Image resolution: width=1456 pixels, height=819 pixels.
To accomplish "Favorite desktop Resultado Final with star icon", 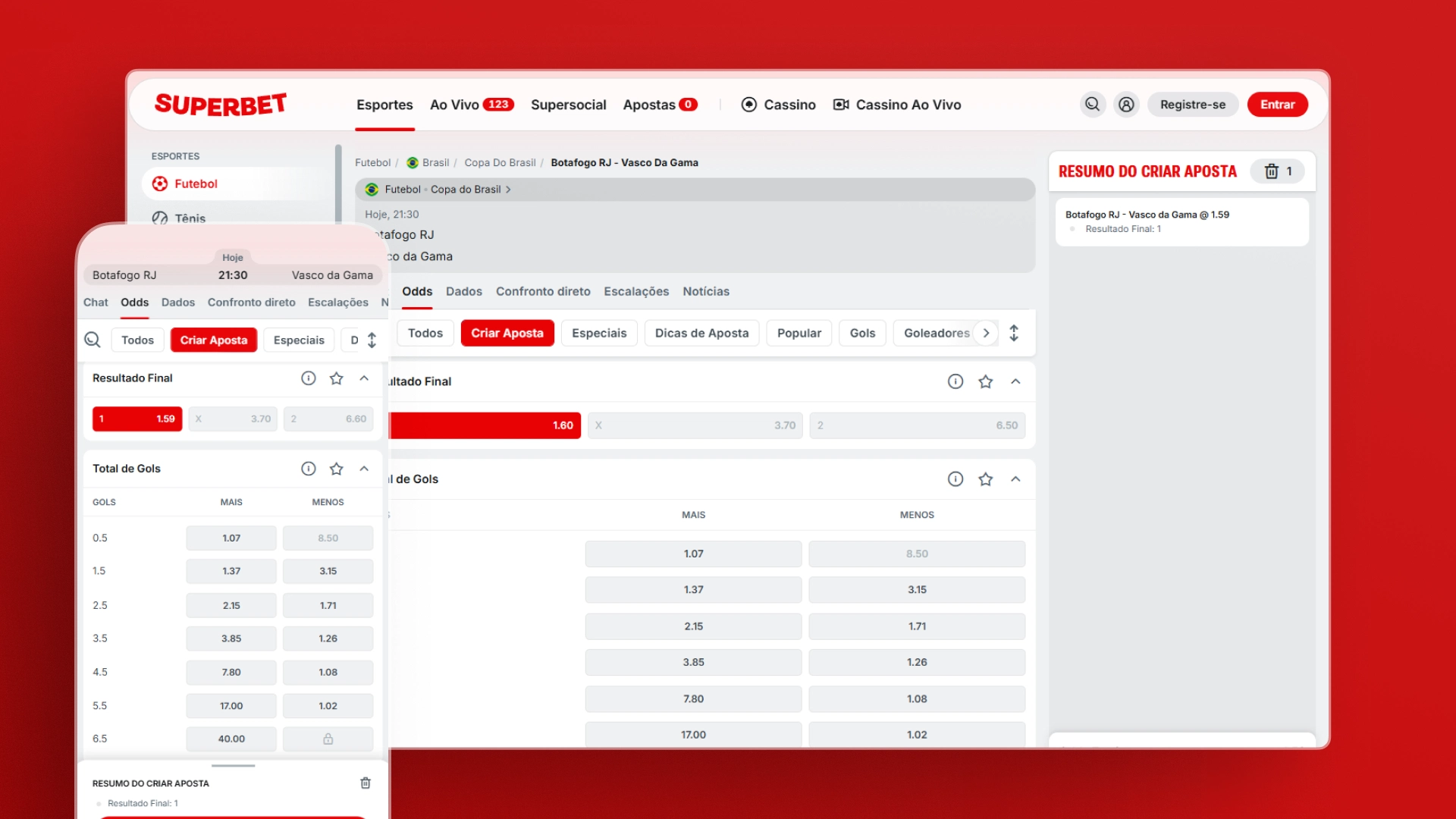I will tap(986, 381).
